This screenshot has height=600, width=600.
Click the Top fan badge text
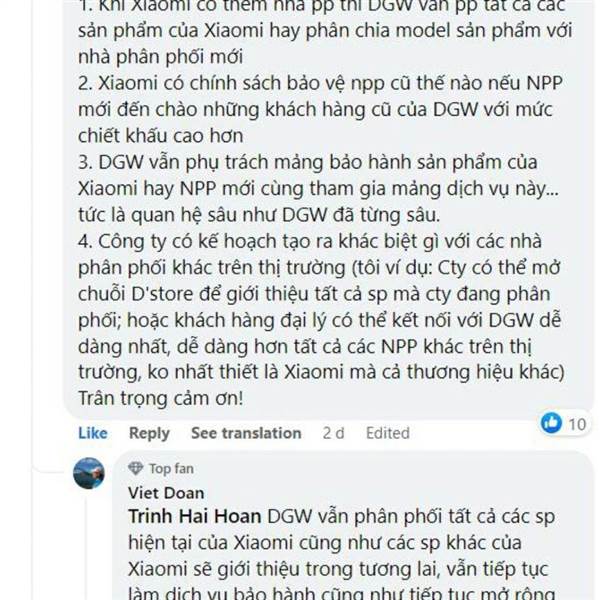(171, 469)
